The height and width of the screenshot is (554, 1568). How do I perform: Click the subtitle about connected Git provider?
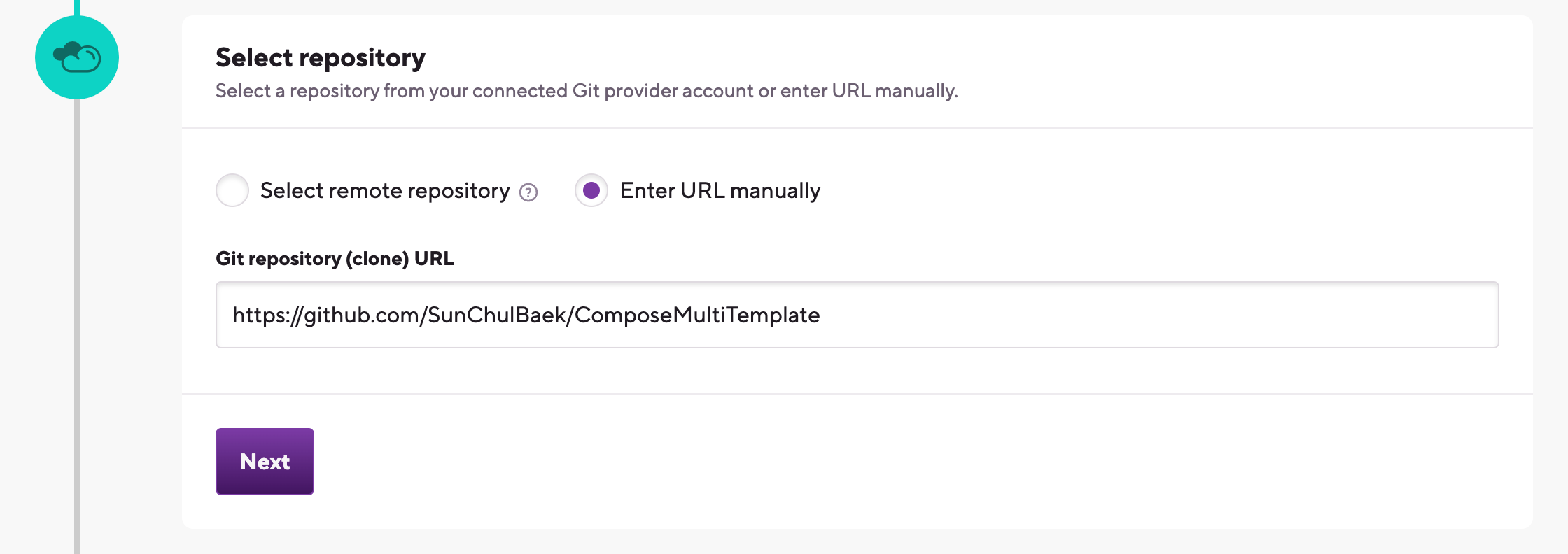coord(587,91)
